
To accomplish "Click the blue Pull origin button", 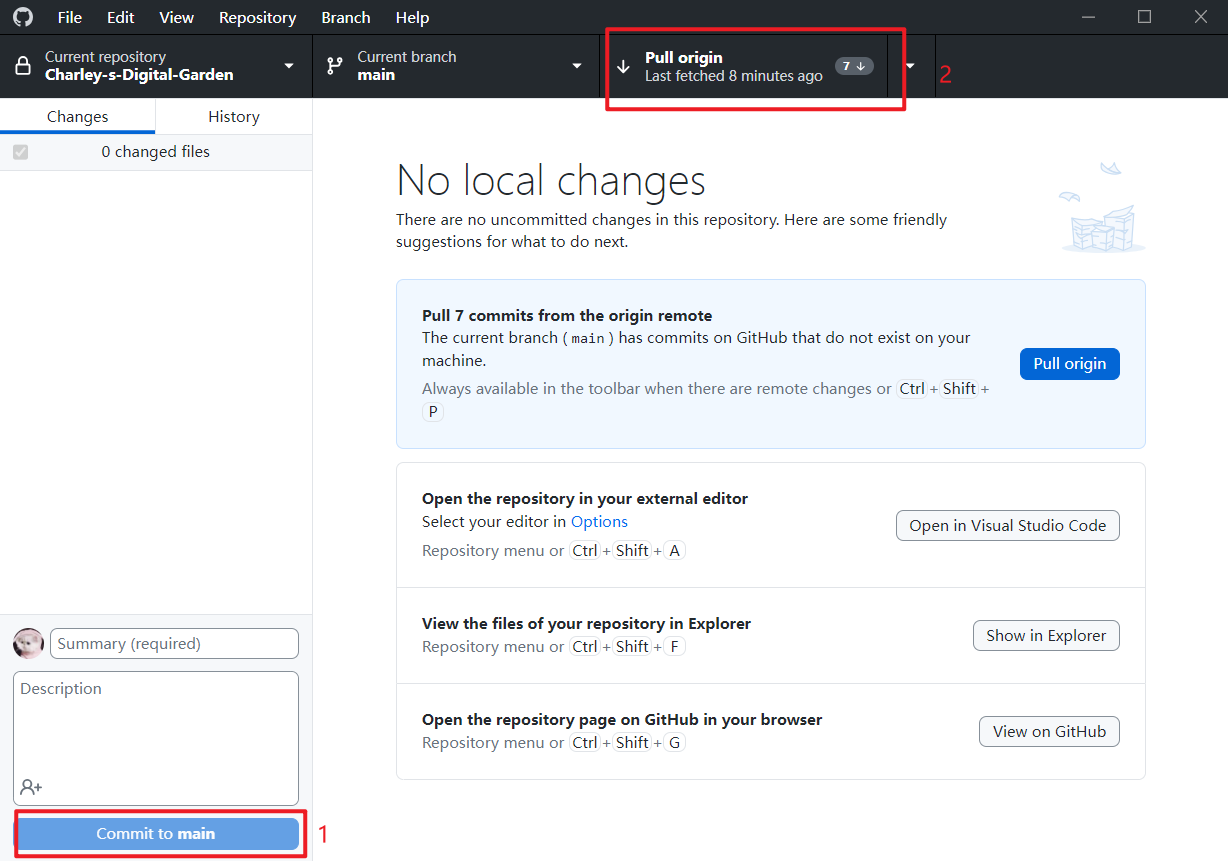I will (1069, 363).
